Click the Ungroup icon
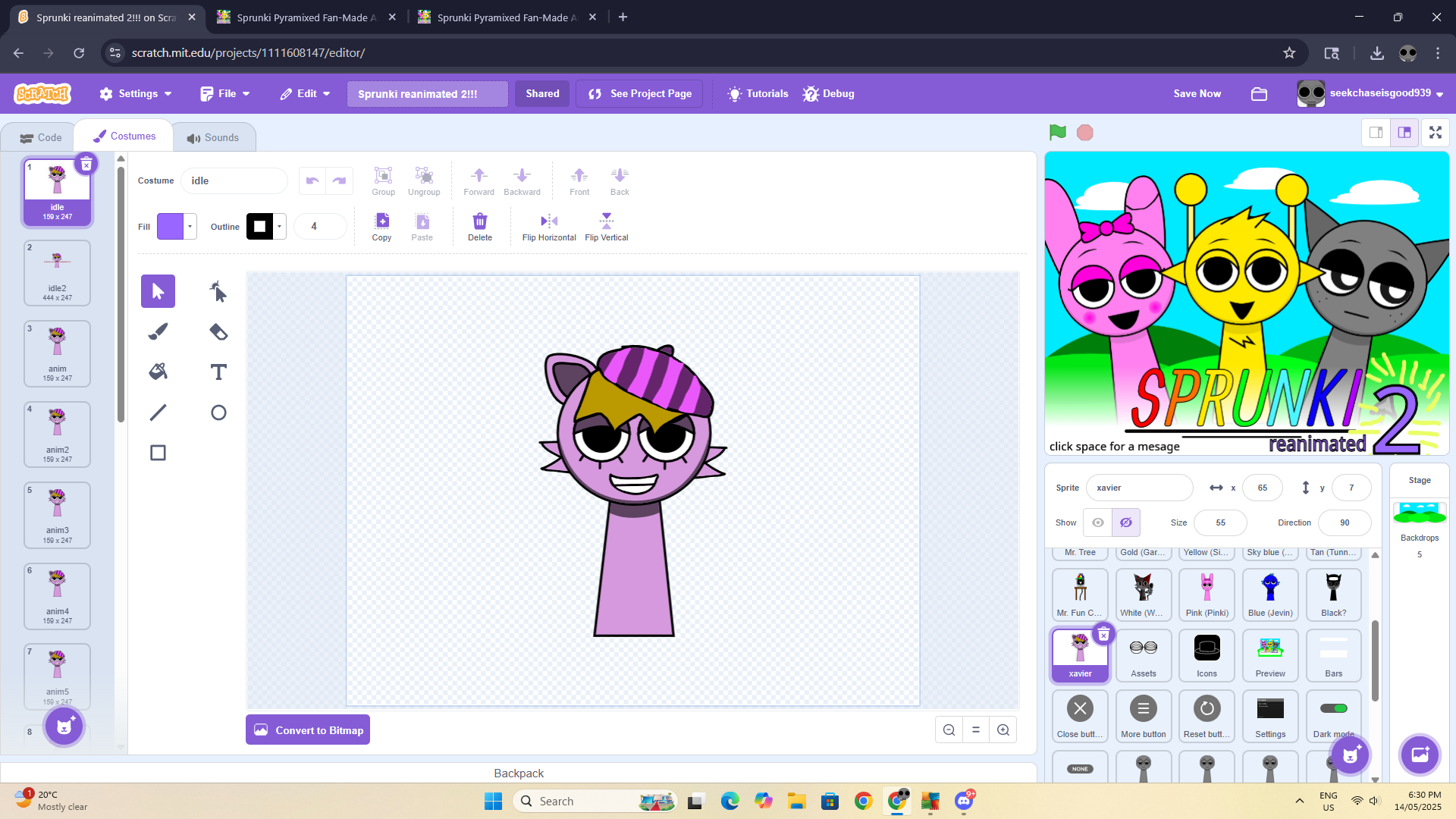Image resolution: width=1456 pixels, height=819 pixels. tap(424, 181)
